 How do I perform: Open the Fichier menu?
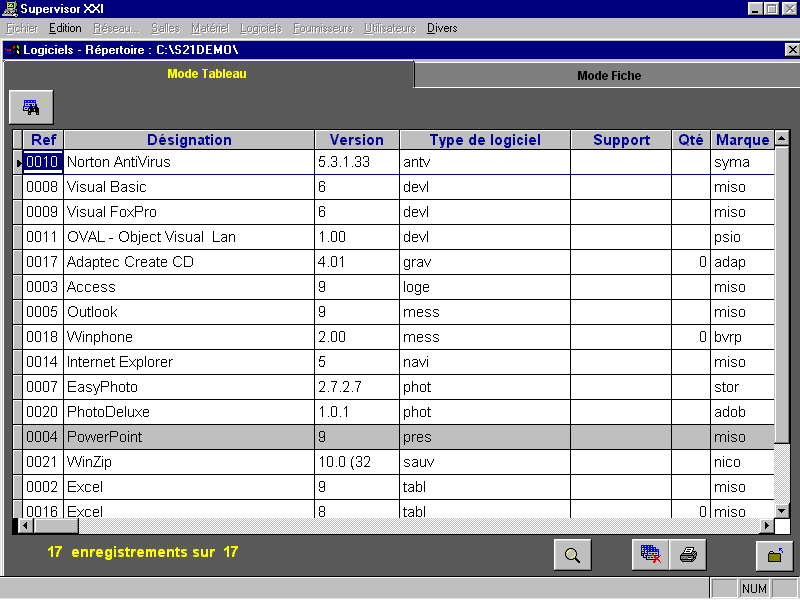click(x=22, y=29)
